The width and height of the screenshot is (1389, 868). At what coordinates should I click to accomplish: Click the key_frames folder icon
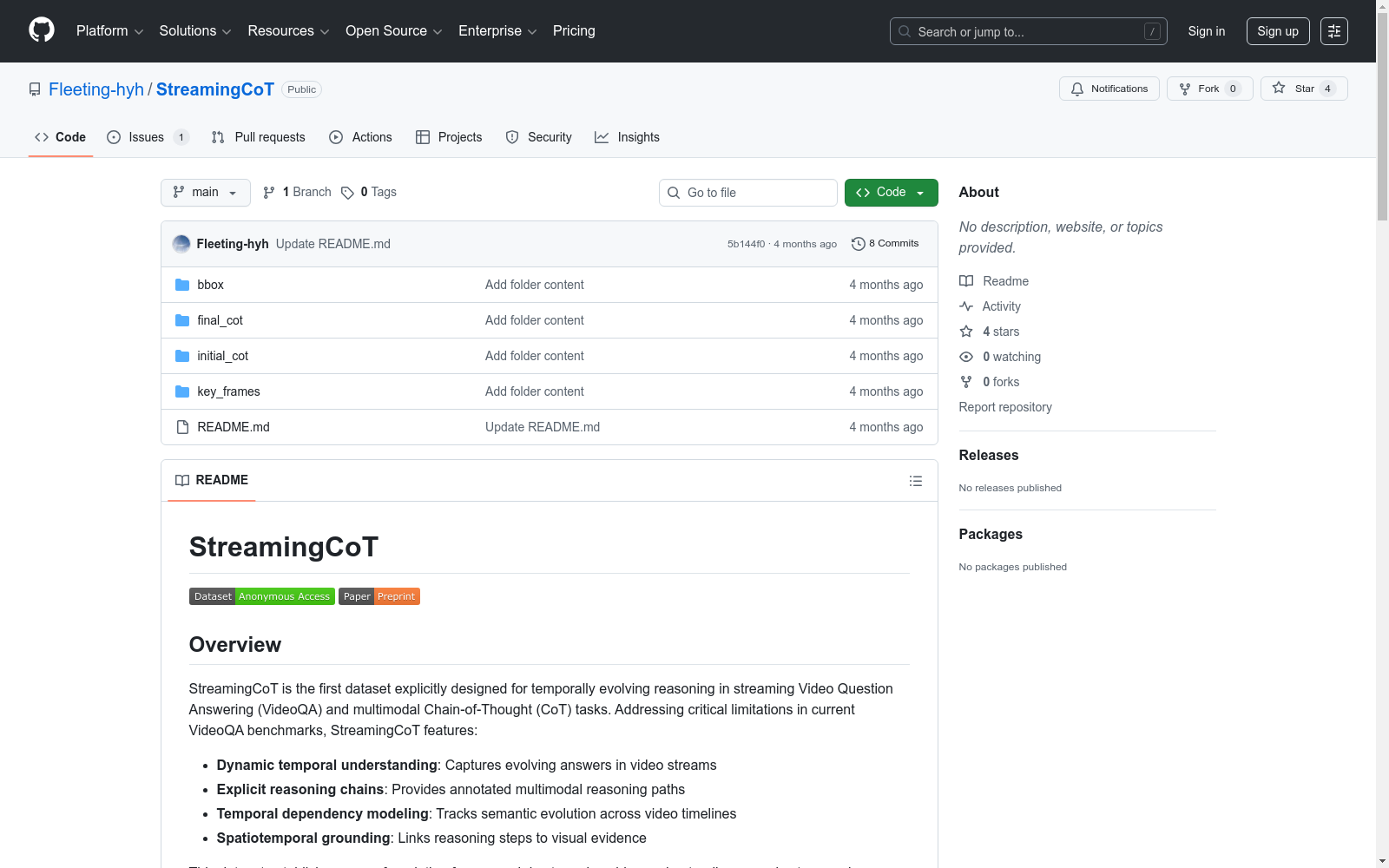(182, 391)
